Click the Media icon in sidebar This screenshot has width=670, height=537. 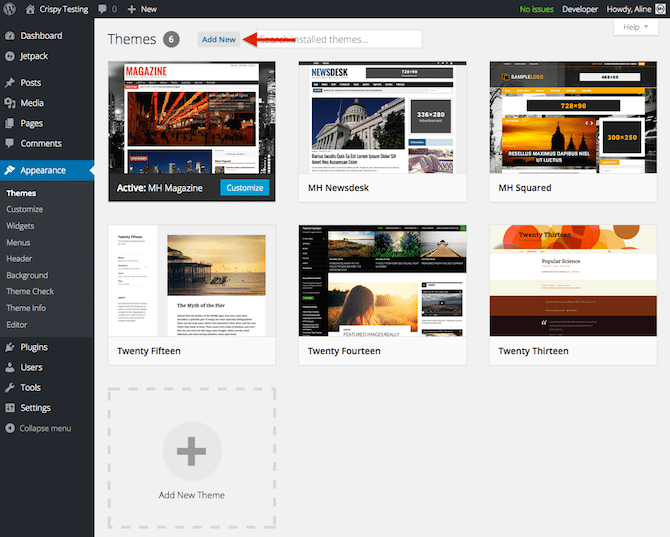(10, 103)
